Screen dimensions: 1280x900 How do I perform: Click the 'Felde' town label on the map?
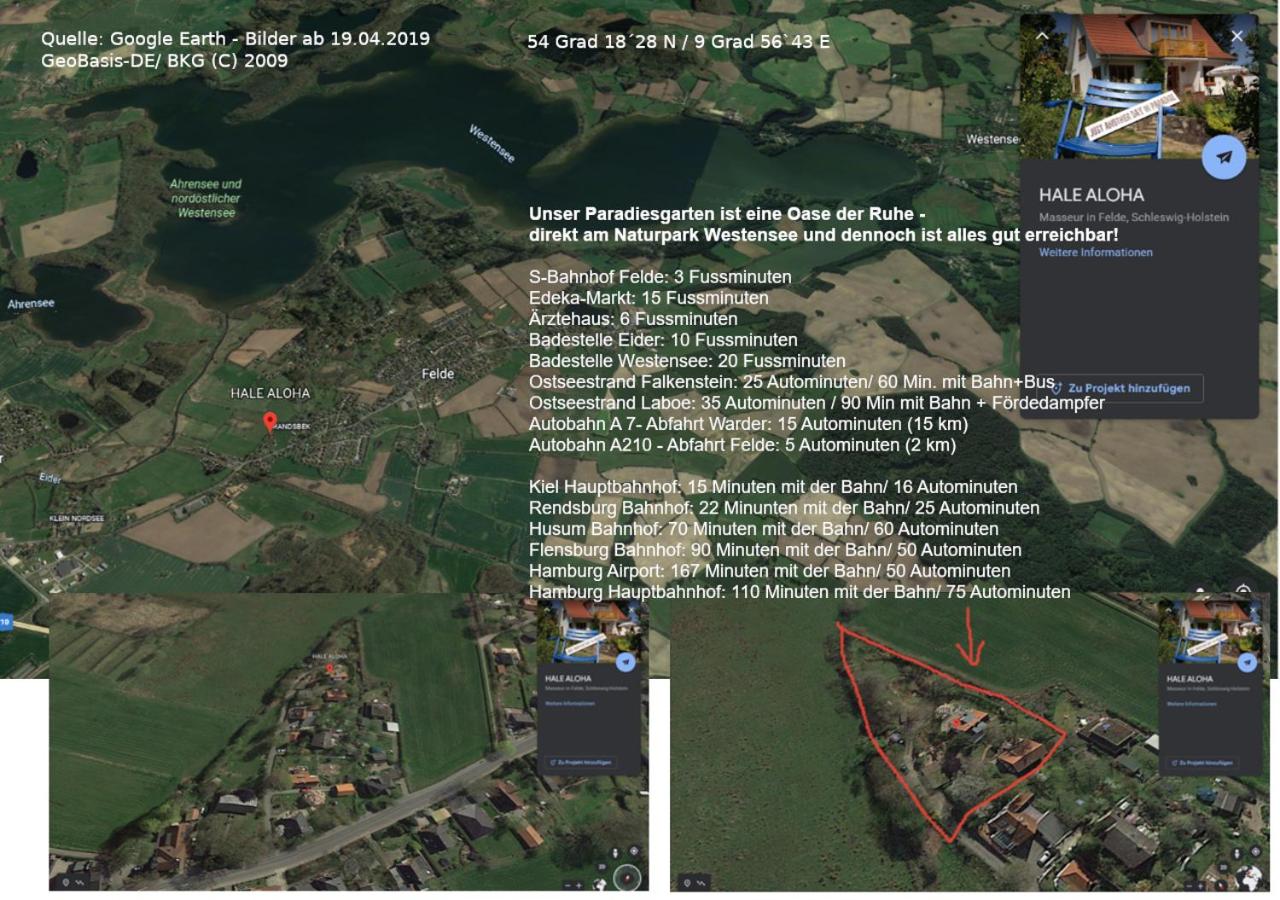pos(437,373)
